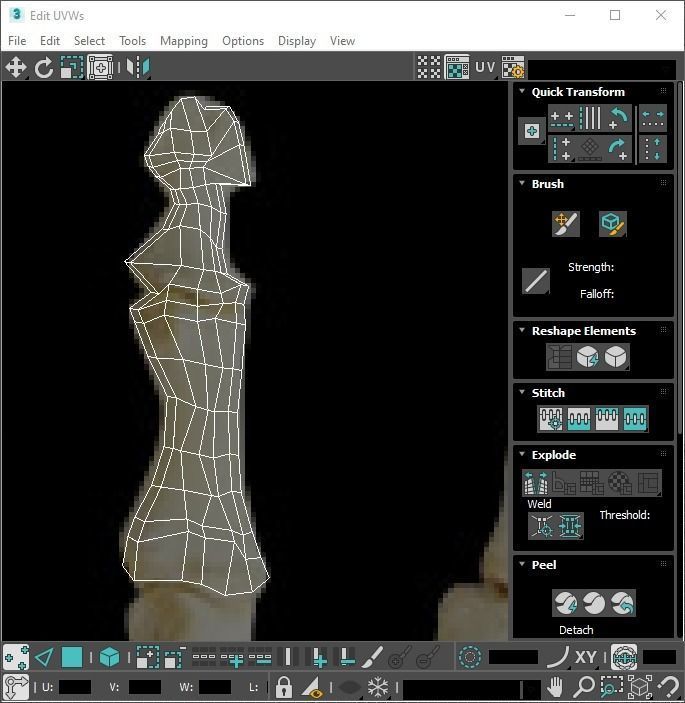Screen dimensions: 685x703
Task: Click Flatten by Smoothing Group icon
Action: click(x=592, y=482)
